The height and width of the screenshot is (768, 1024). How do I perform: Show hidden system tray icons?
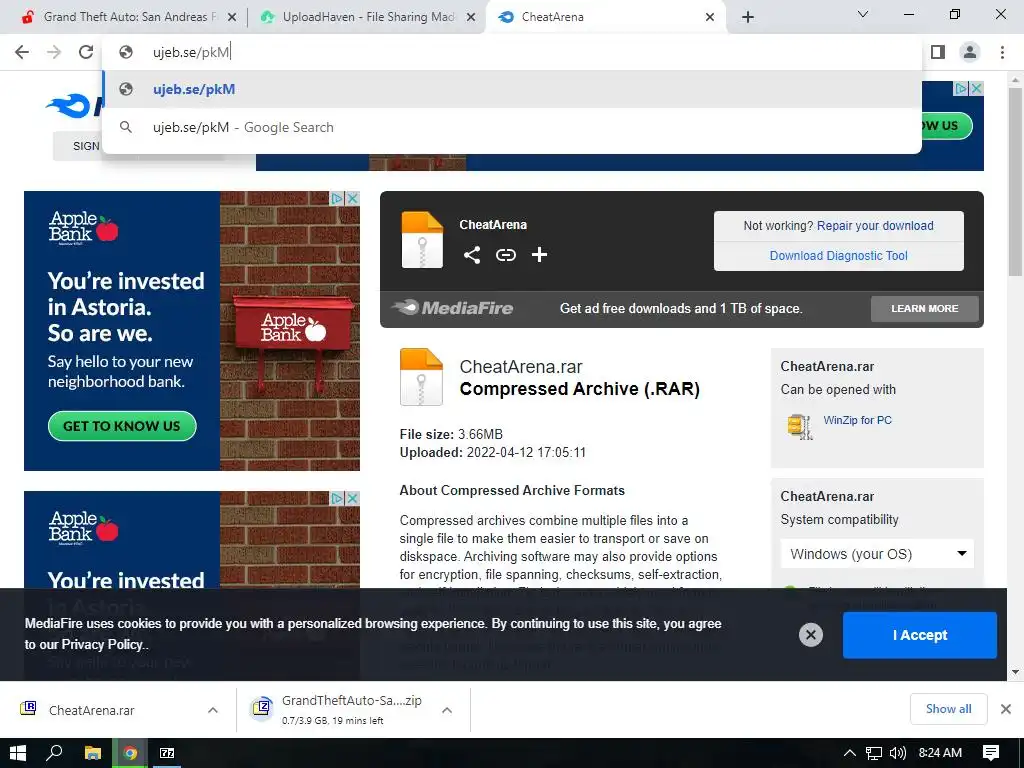pos(850,753)
